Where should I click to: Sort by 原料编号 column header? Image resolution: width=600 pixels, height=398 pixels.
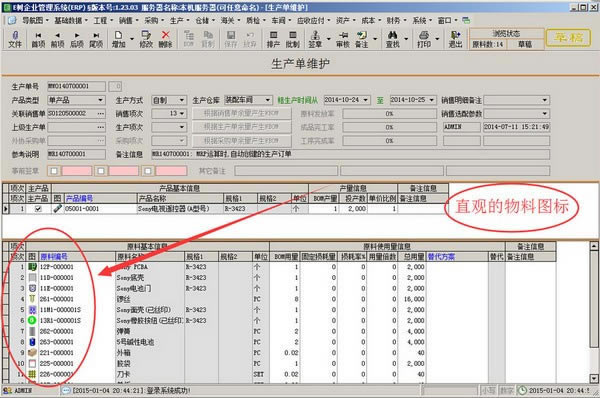click(54, 257)
